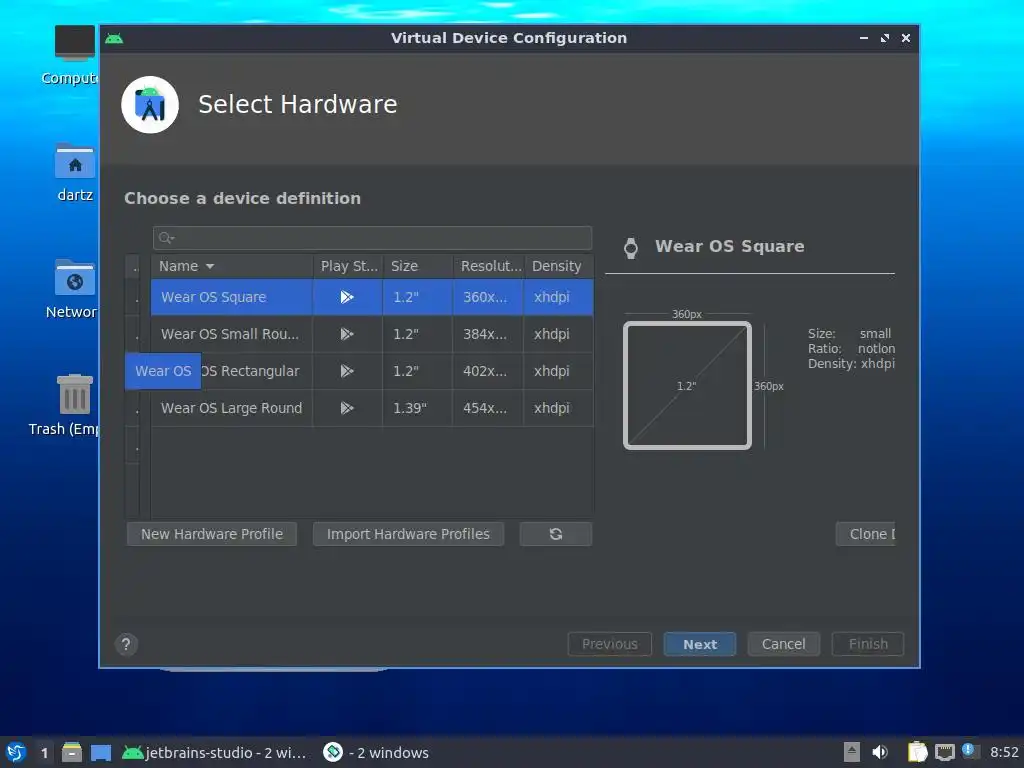Click the eject/removable media tray icon

point(852,752)
